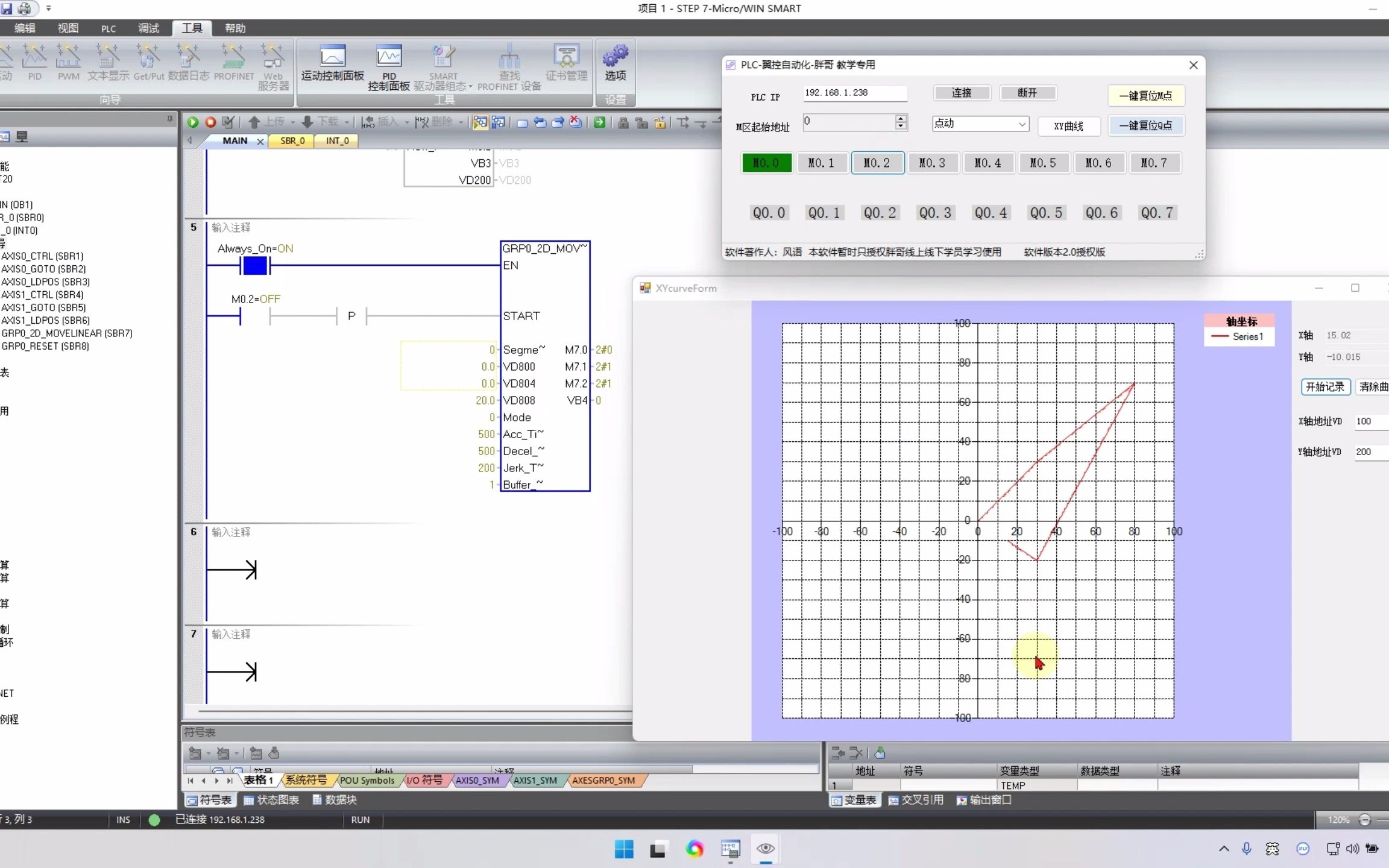1389x868 pixels.
Task: Toggle the M0.2 bit button
Action: pyautogui.click(x=877, y=163)
